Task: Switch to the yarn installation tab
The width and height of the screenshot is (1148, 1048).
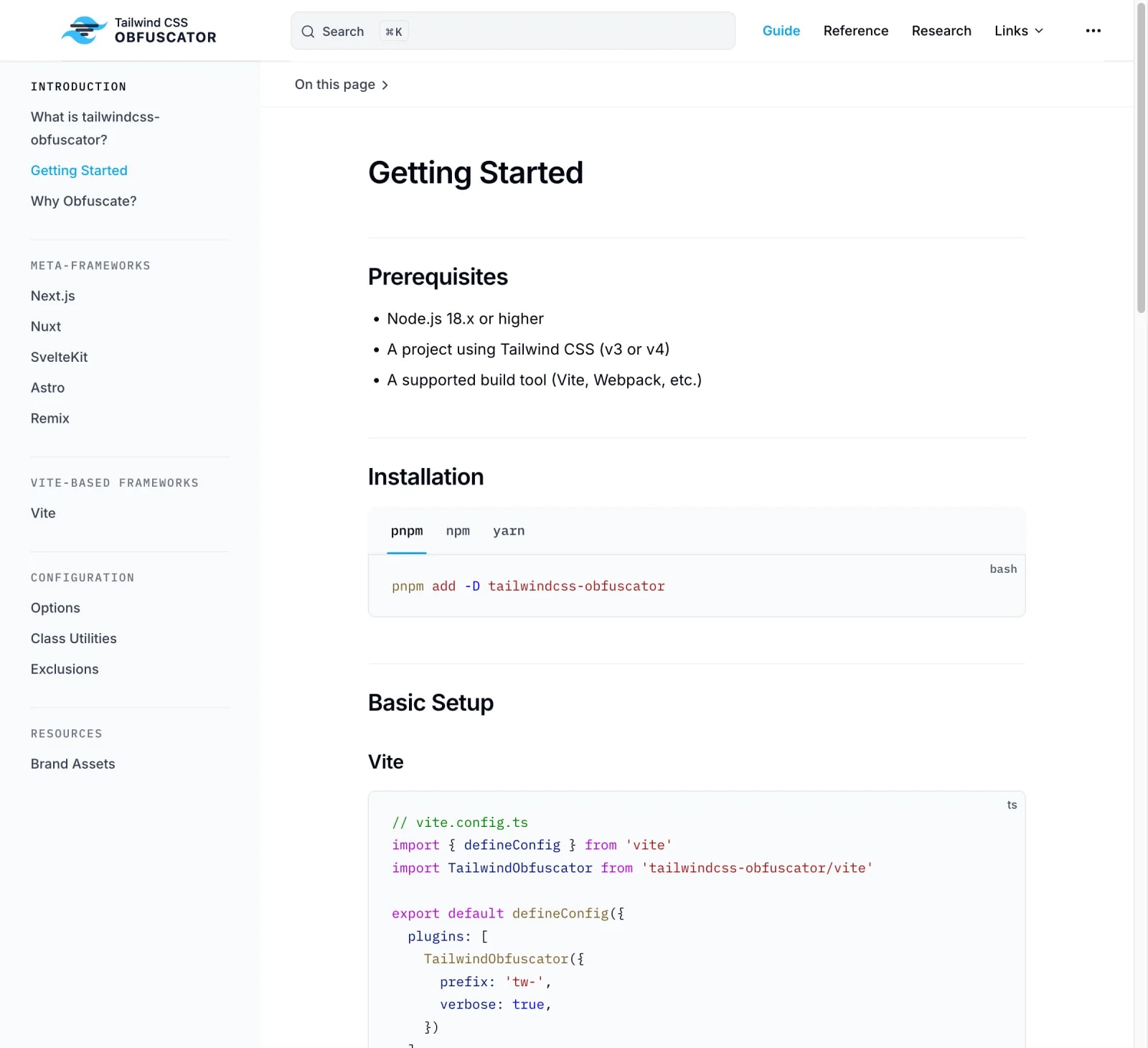Action: click(509, 531)
